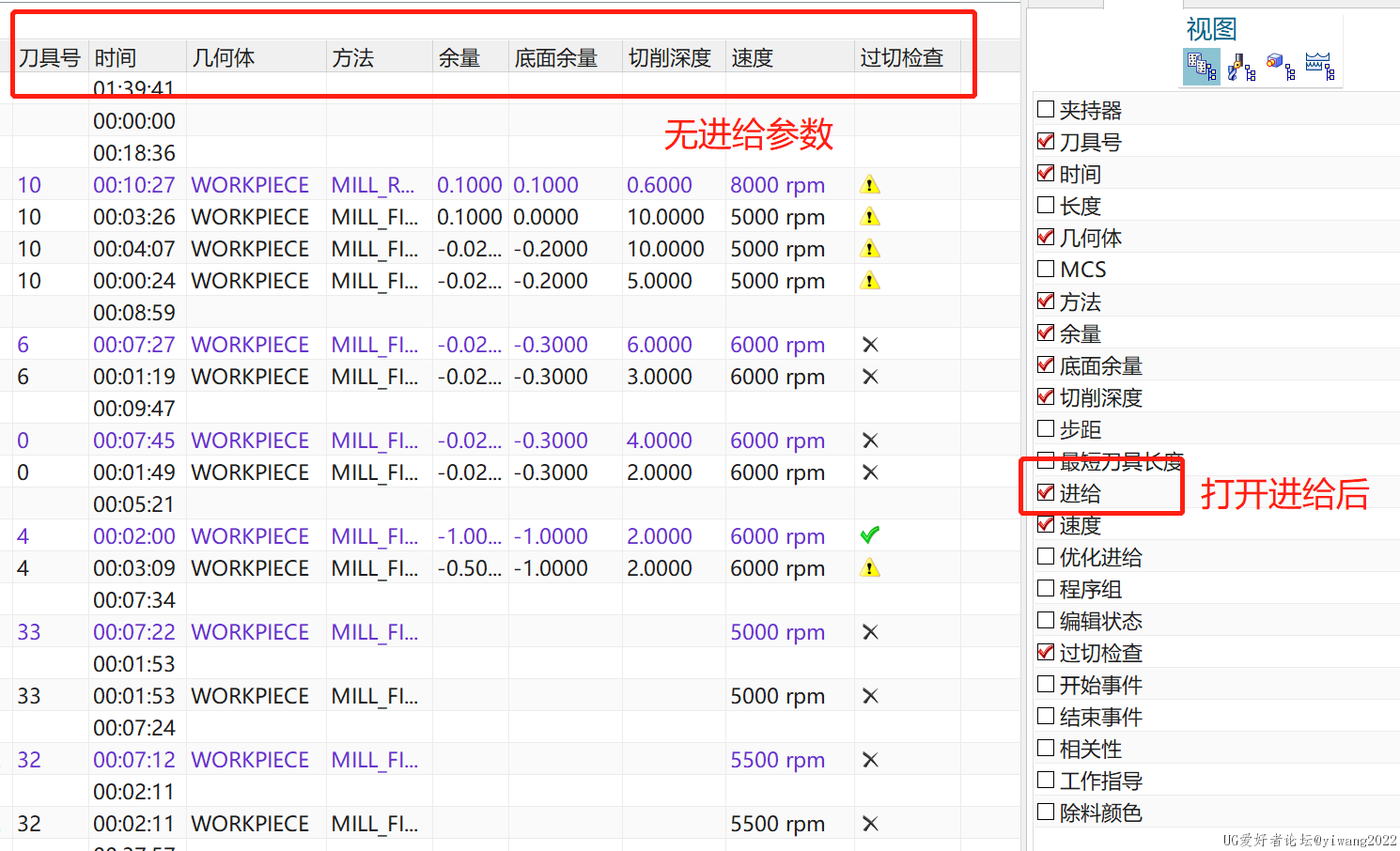Click gouge warning icon in 00:03:09 row
The height and width of the screenshot is (851, 1400).
click(870, 568)
